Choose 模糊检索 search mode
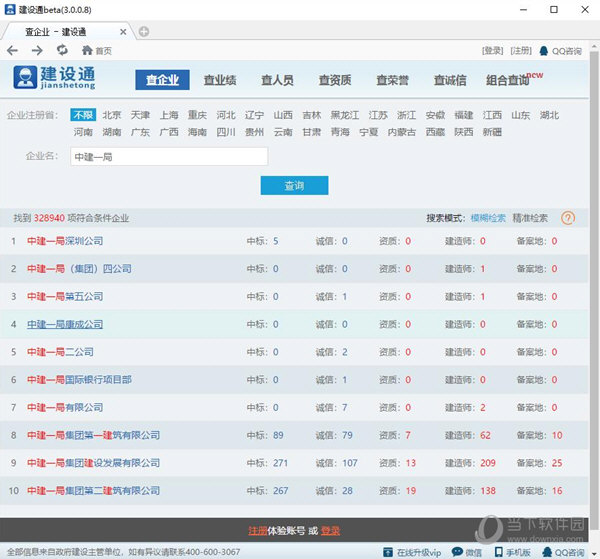This screenshot has height=559, width=600. 488,218
